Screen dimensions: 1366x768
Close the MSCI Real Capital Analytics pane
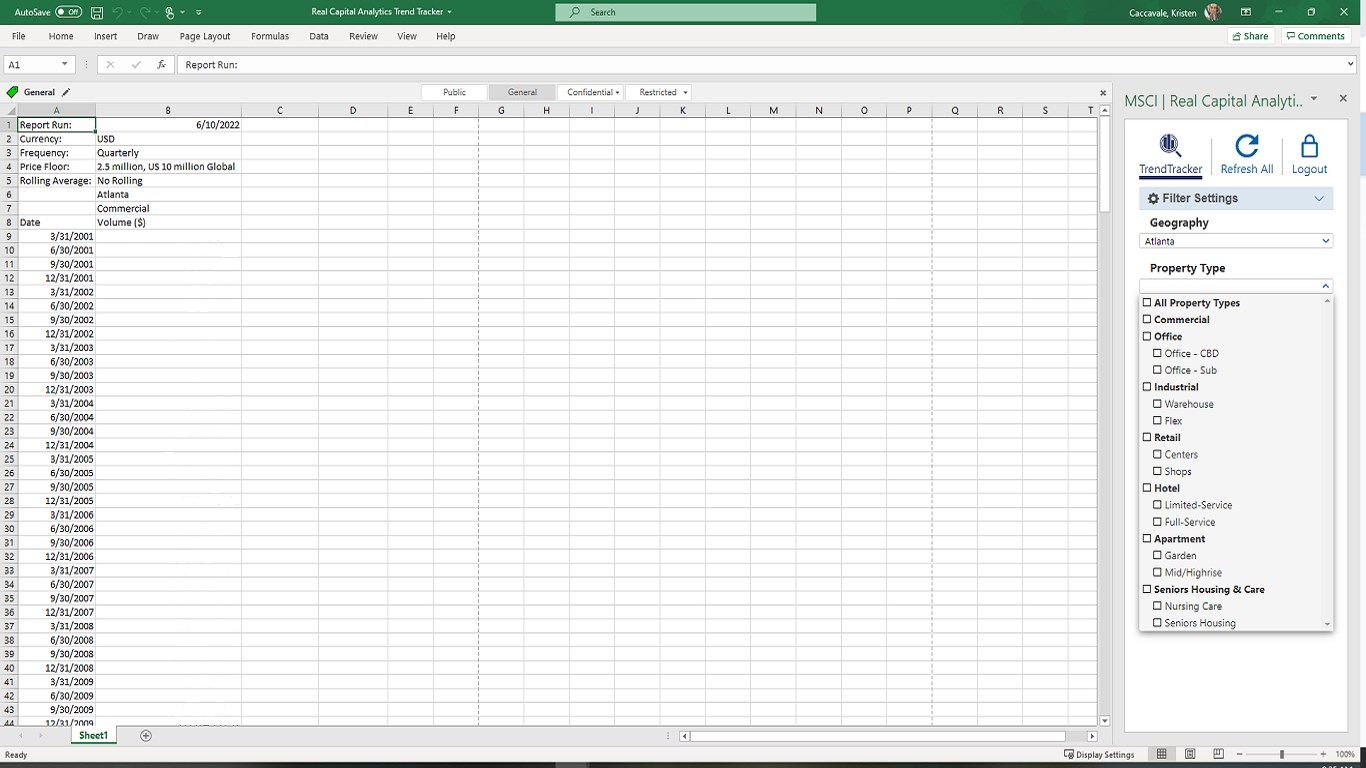[x=1343, y=98]
